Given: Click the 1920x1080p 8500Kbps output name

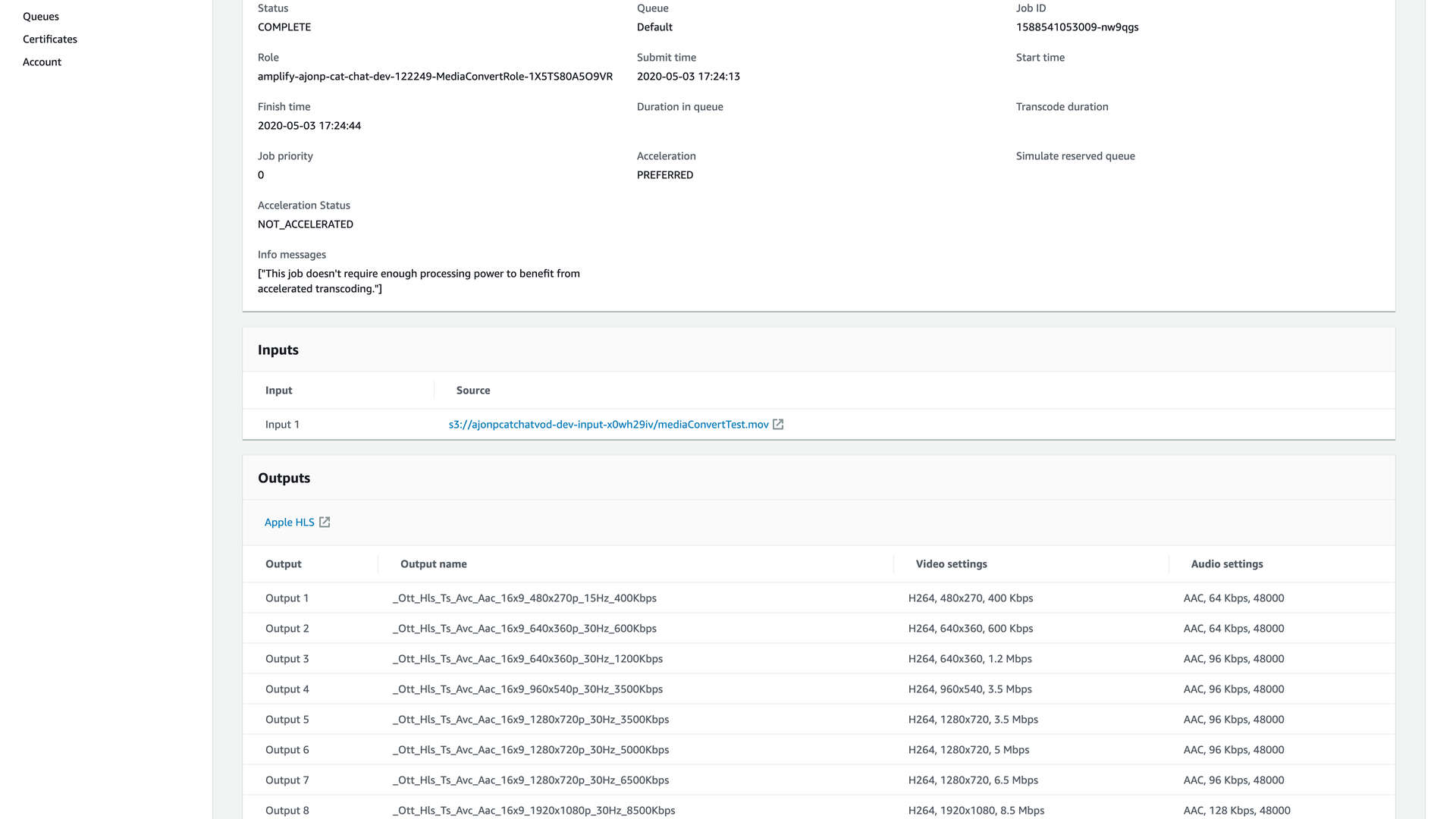Looking at the screenshot, I should [534, 811].
